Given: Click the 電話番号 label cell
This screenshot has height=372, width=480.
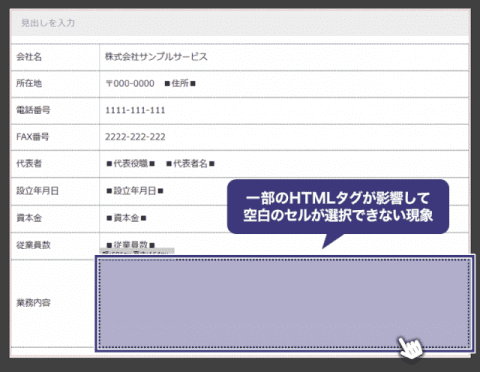Looking at the screenshot, I should (55, 111).
